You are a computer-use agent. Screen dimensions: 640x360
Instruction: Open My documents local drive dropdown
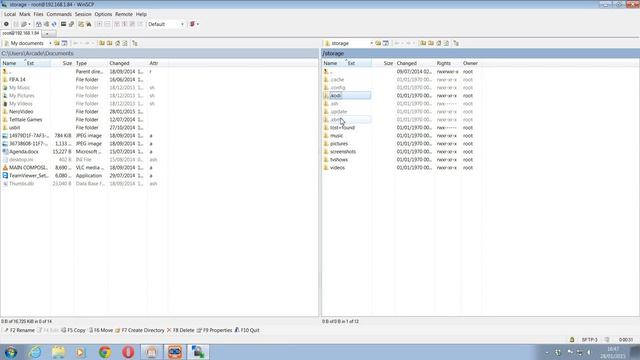tap(28, 43)
